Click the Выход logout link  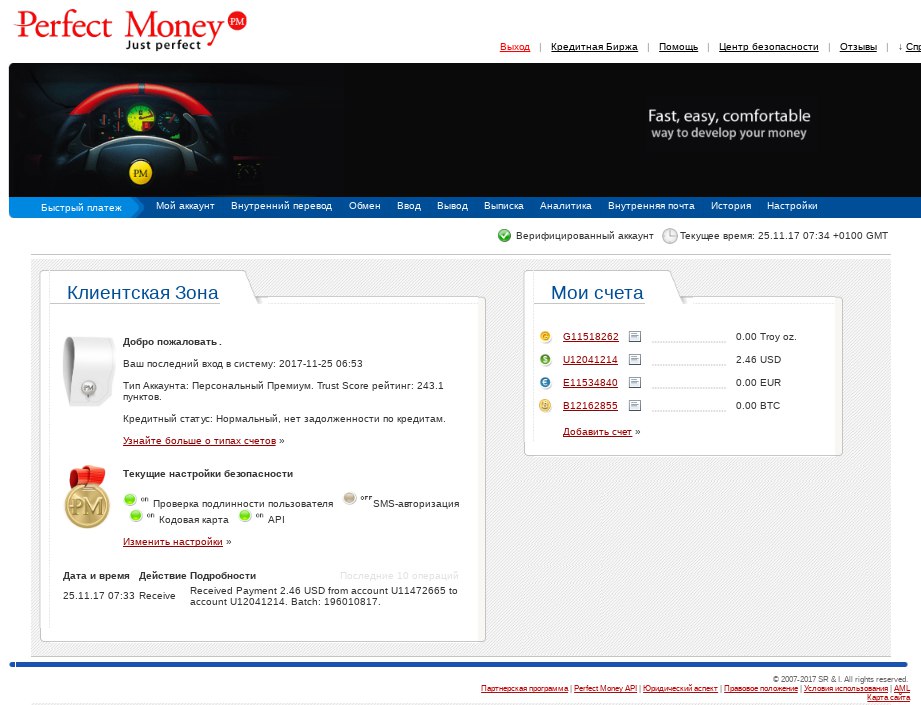pos(515,47)
